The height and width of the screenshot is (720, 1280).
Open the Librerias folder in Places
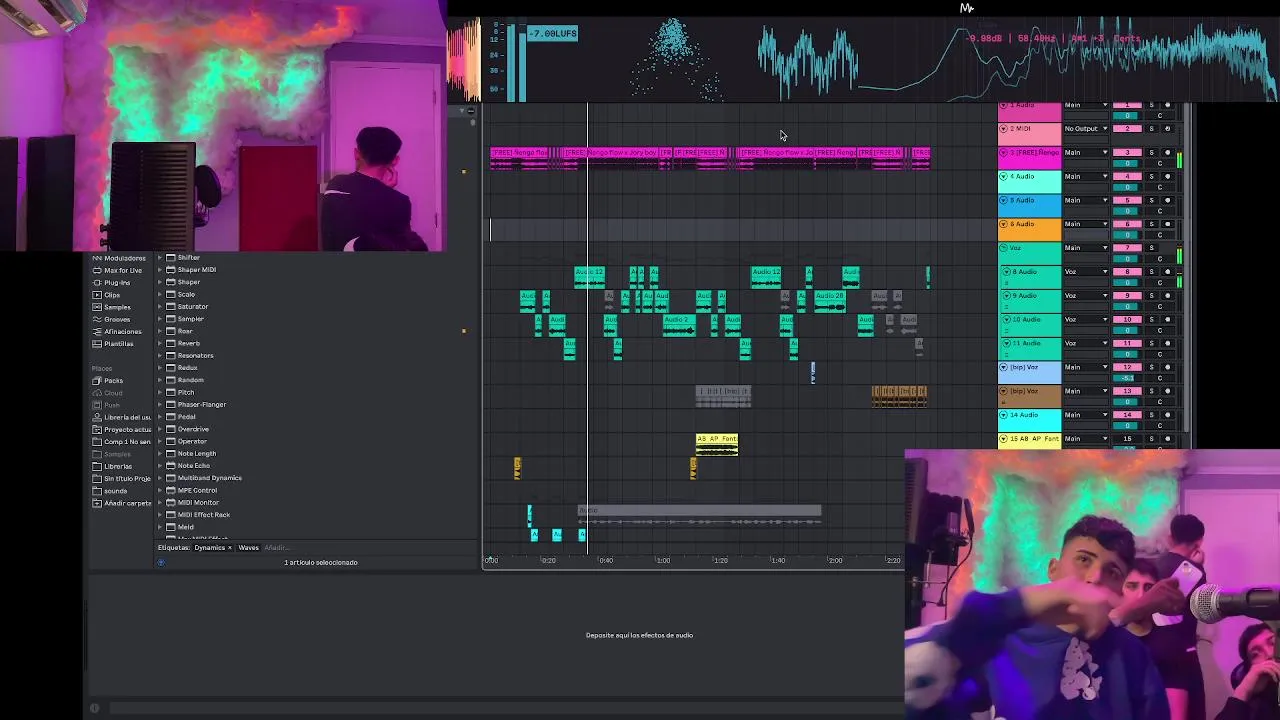(112, 466)
